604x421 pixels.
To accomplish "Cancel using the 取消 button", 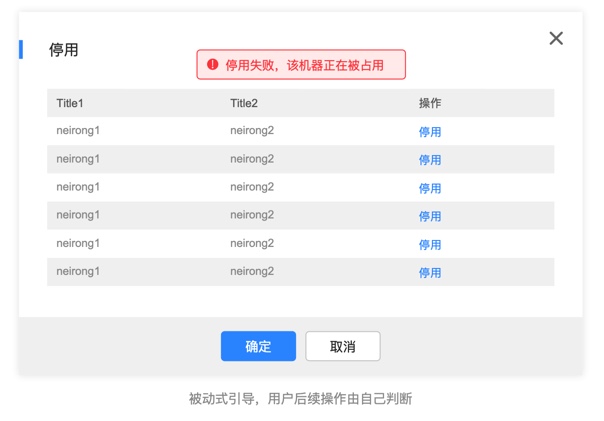I will pos(343,346).
